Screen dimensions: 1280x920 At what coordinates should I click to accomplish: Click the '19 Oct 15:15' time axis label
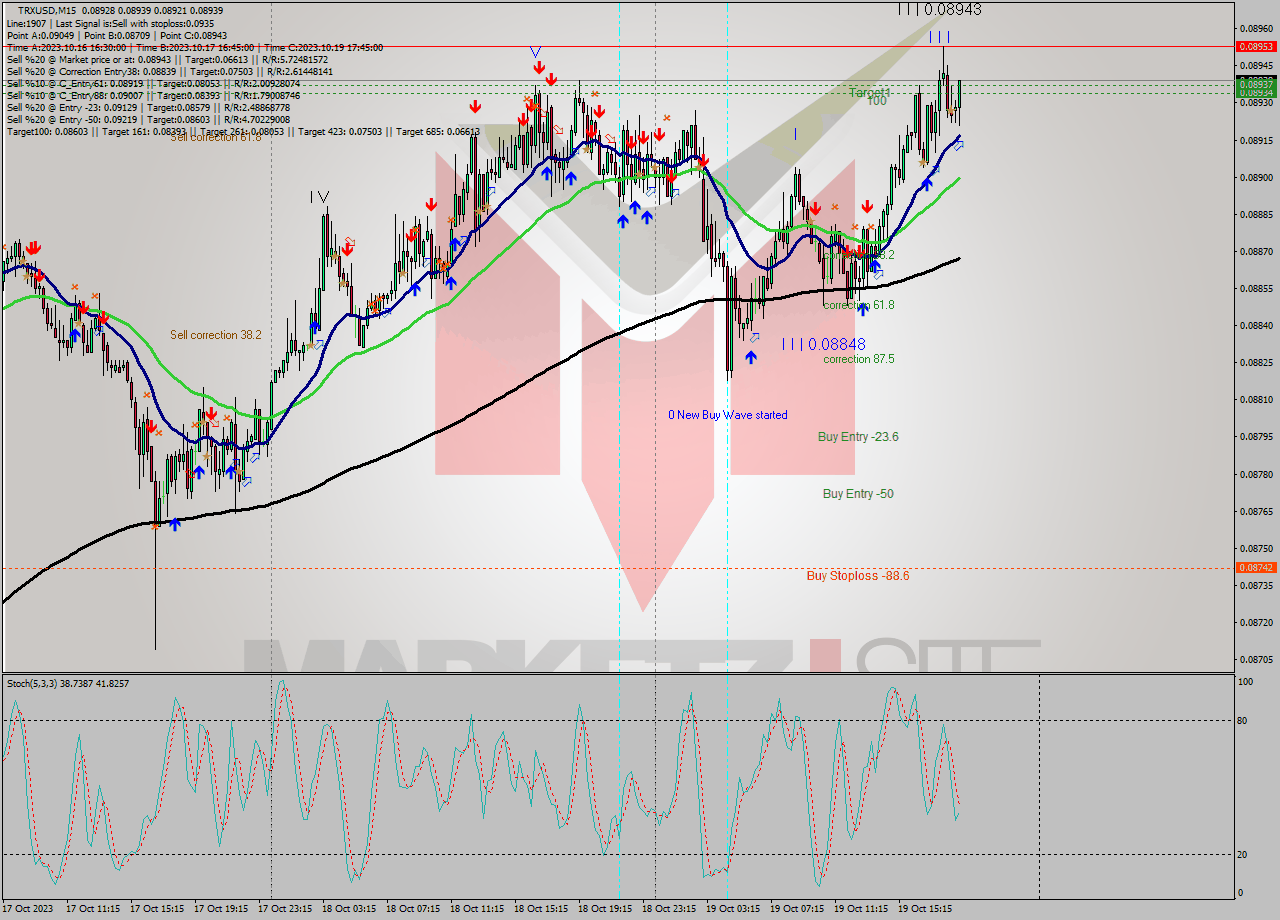[925, 909]
